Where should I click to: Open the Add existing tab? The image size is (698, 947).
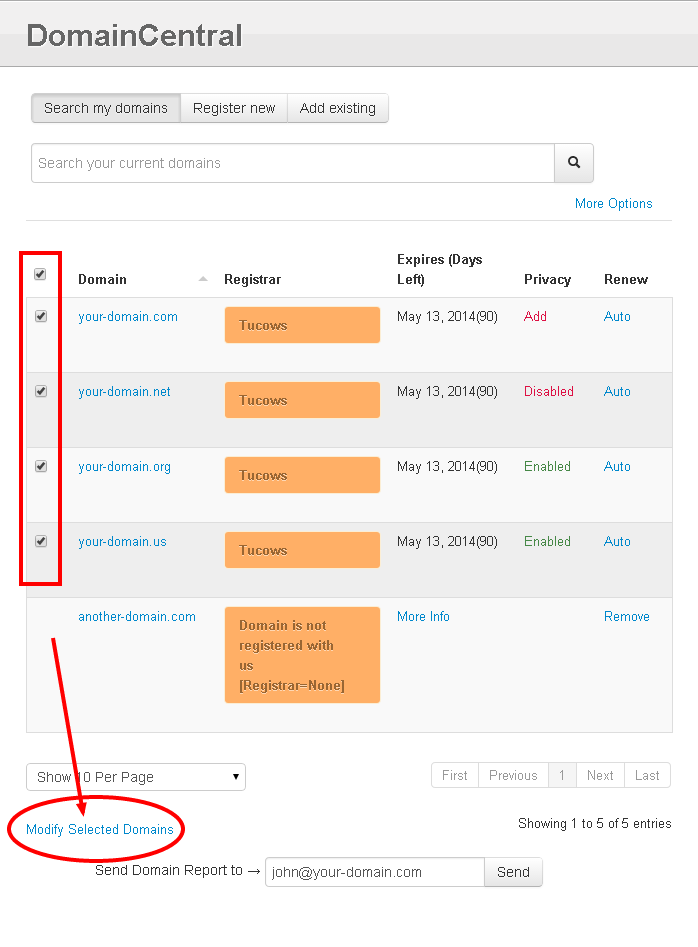click(x=338, y=108)
